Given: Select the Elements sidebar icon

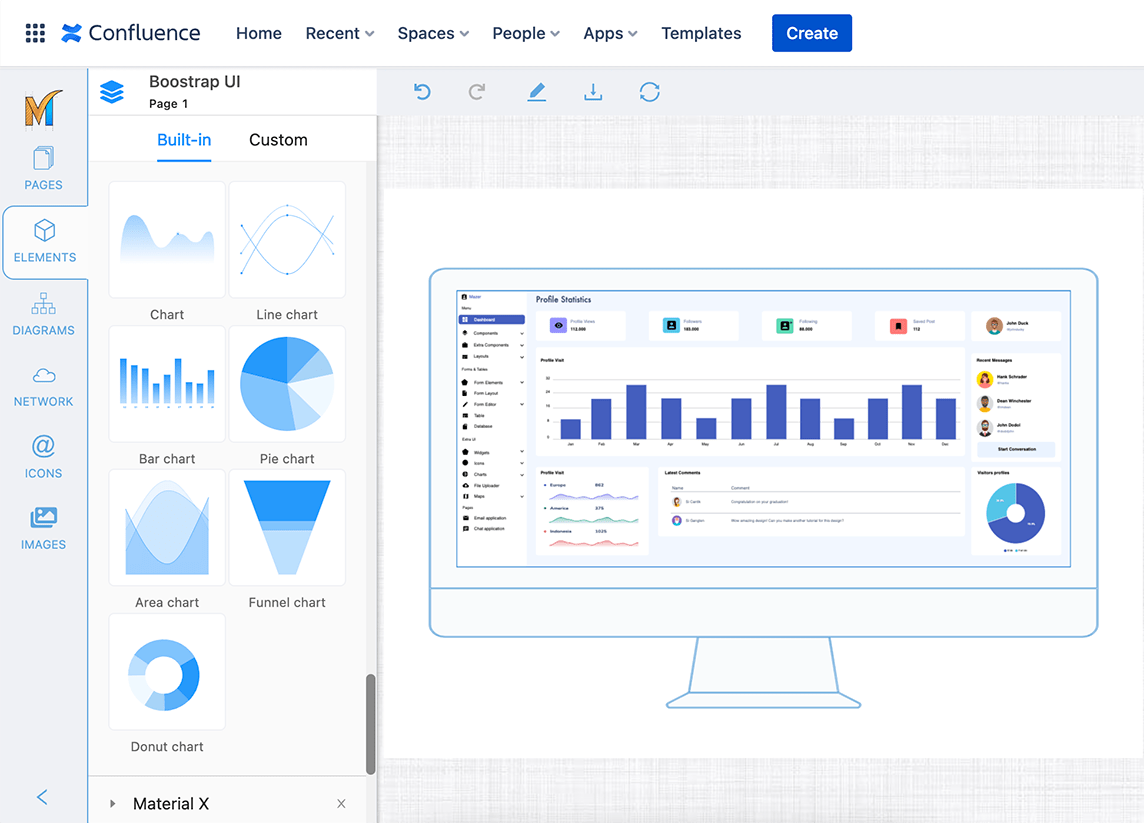Looking at the screenshot, I should pos(44,242).
